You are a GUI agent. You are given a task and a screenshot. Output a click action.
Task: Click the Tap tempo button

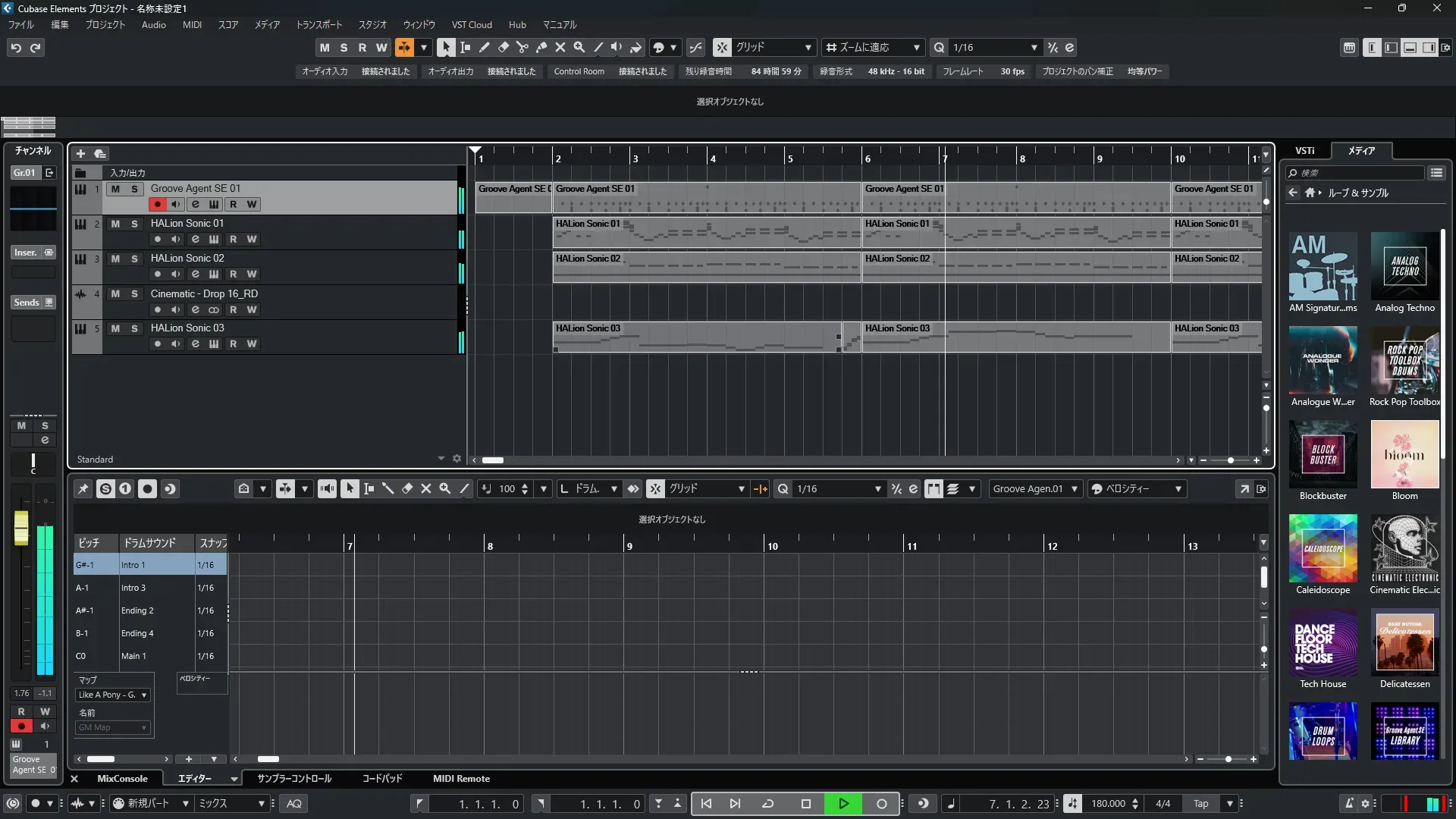point(1200,803)
